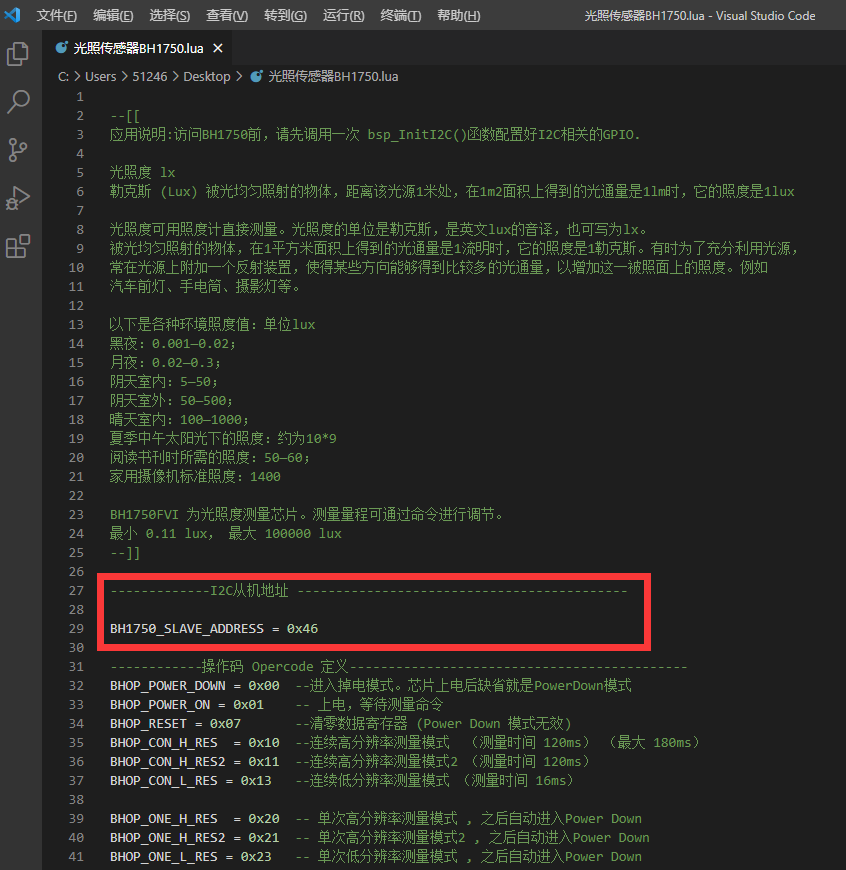Screen dimensions: 846x870
Task: Click BHOP_CON_H_RES on line 35
Action: click(164, 742)
